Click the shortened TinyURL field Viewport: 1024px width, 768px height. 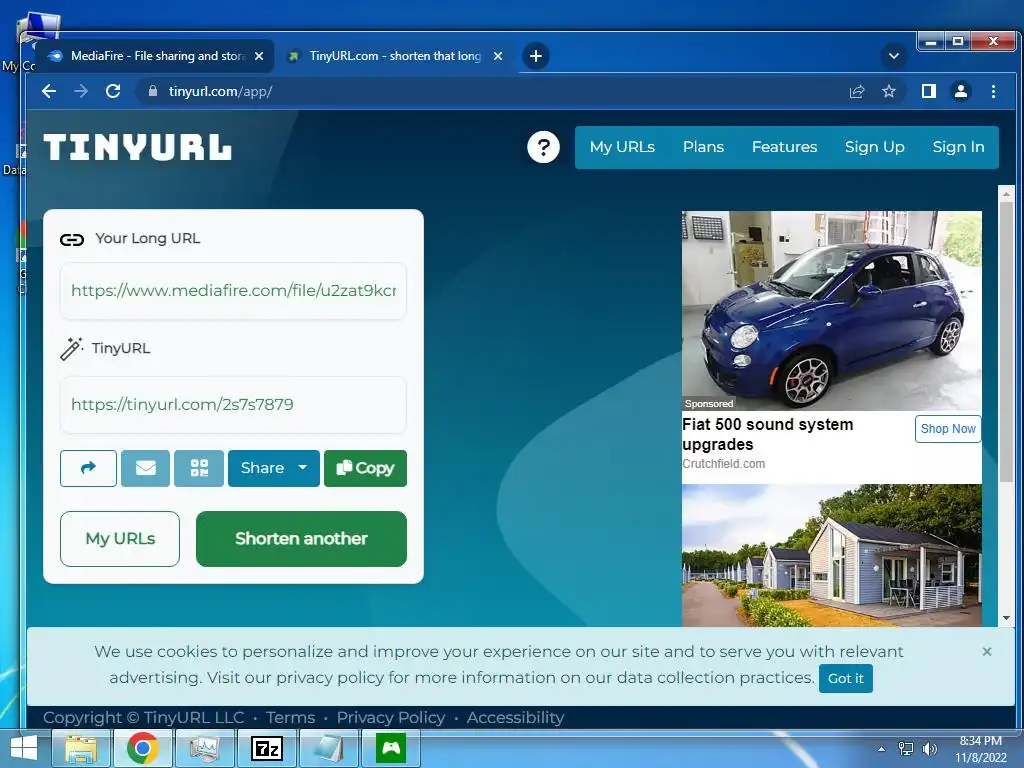pos(233,404)
